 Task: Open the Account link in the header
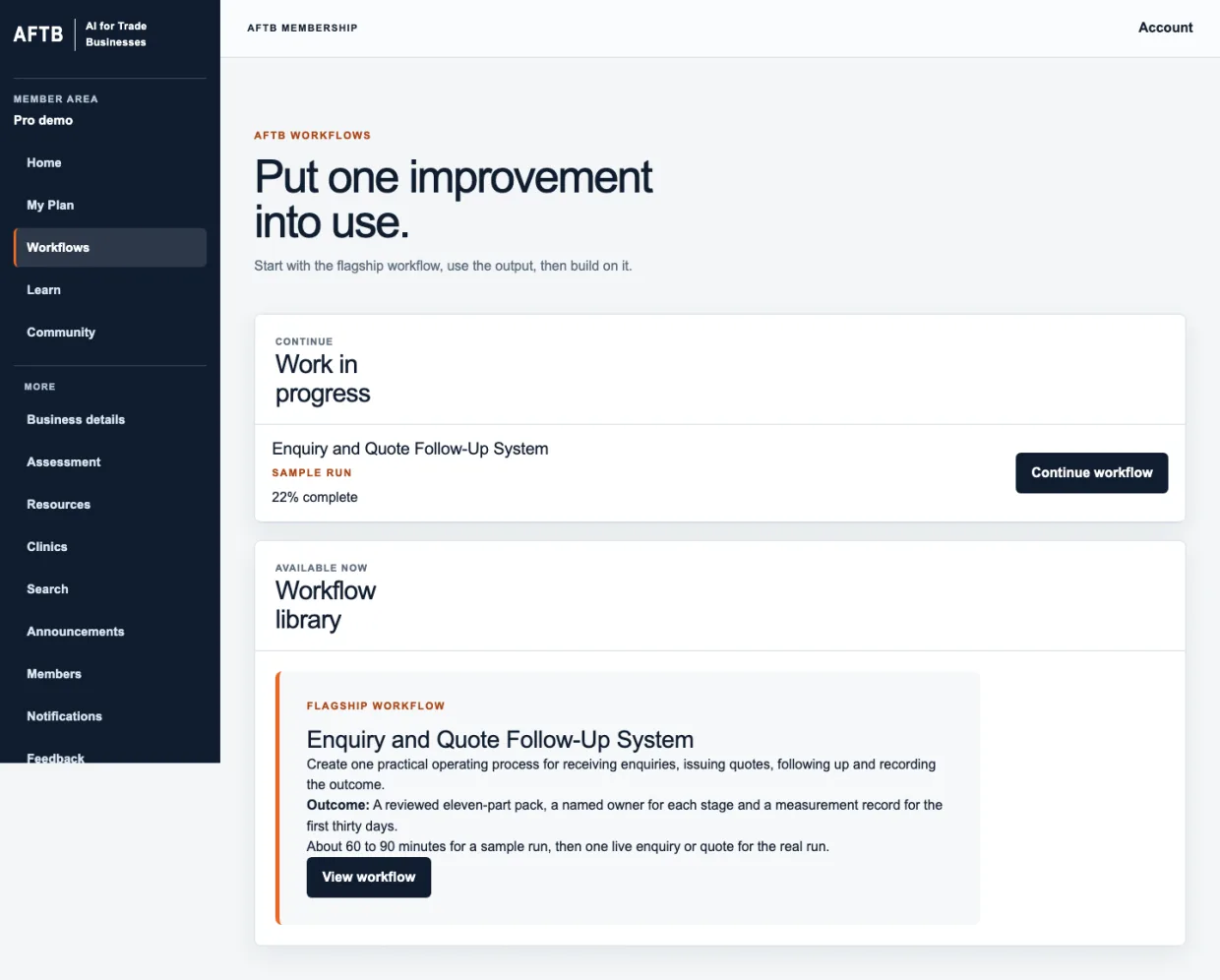click(x=1165, y=28)
